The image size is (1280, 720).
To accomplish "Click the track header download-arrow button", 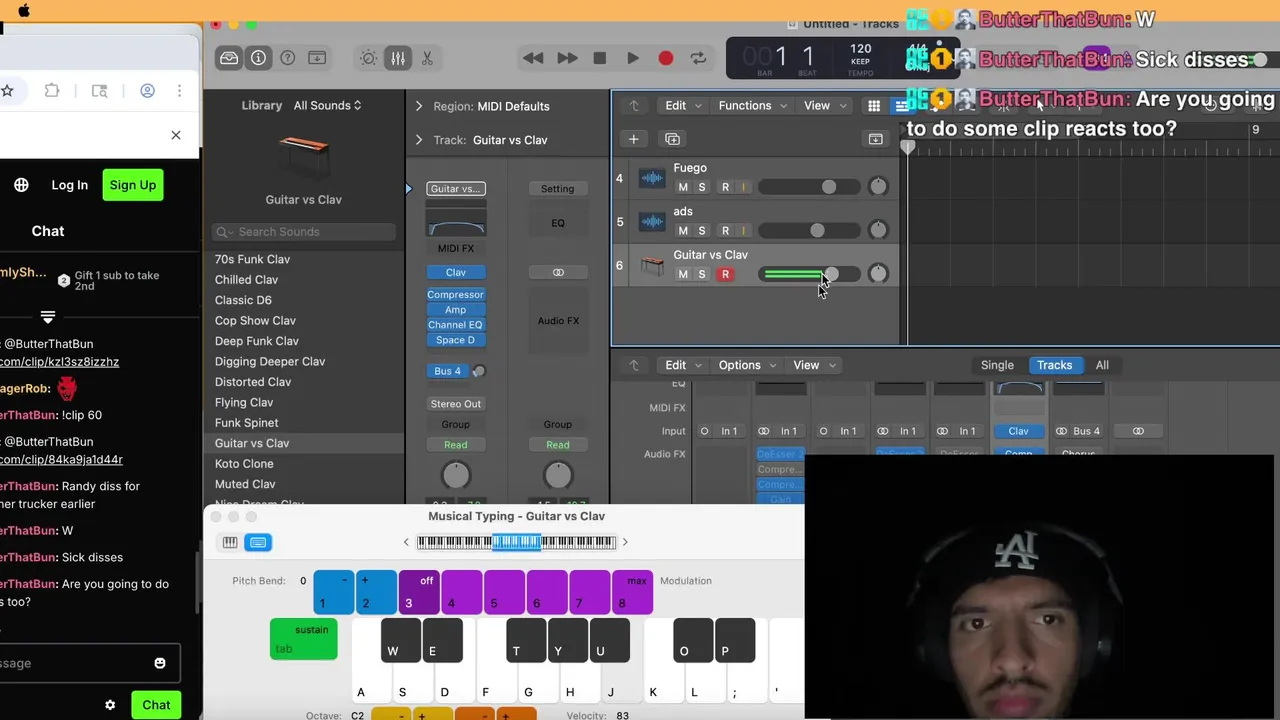I will click(x=875, y=139).
